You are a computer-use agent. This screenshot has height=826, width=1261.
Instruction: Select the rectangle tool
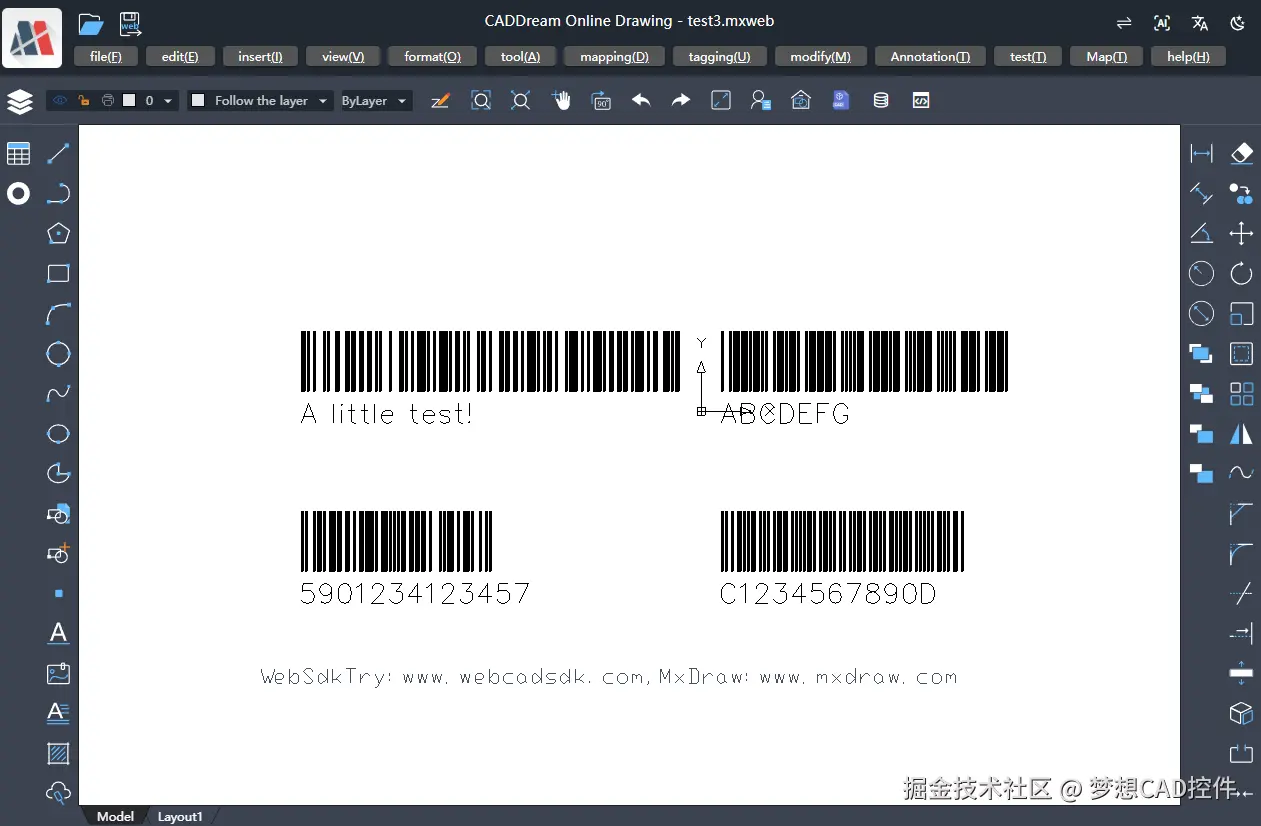(x=58, y=274)
